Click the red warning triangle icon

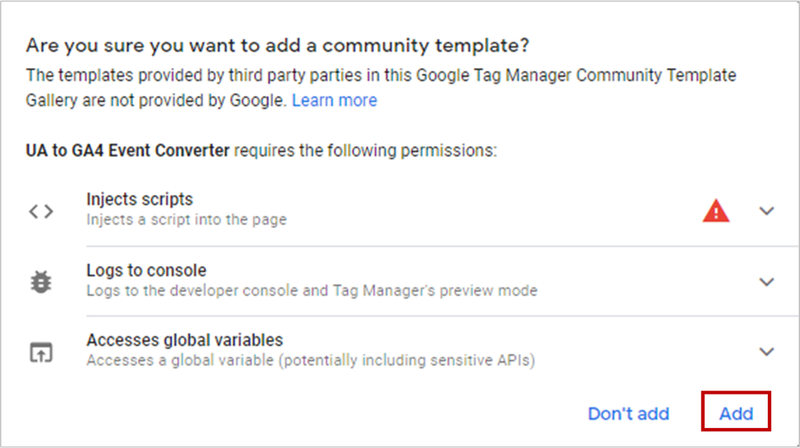716,211
